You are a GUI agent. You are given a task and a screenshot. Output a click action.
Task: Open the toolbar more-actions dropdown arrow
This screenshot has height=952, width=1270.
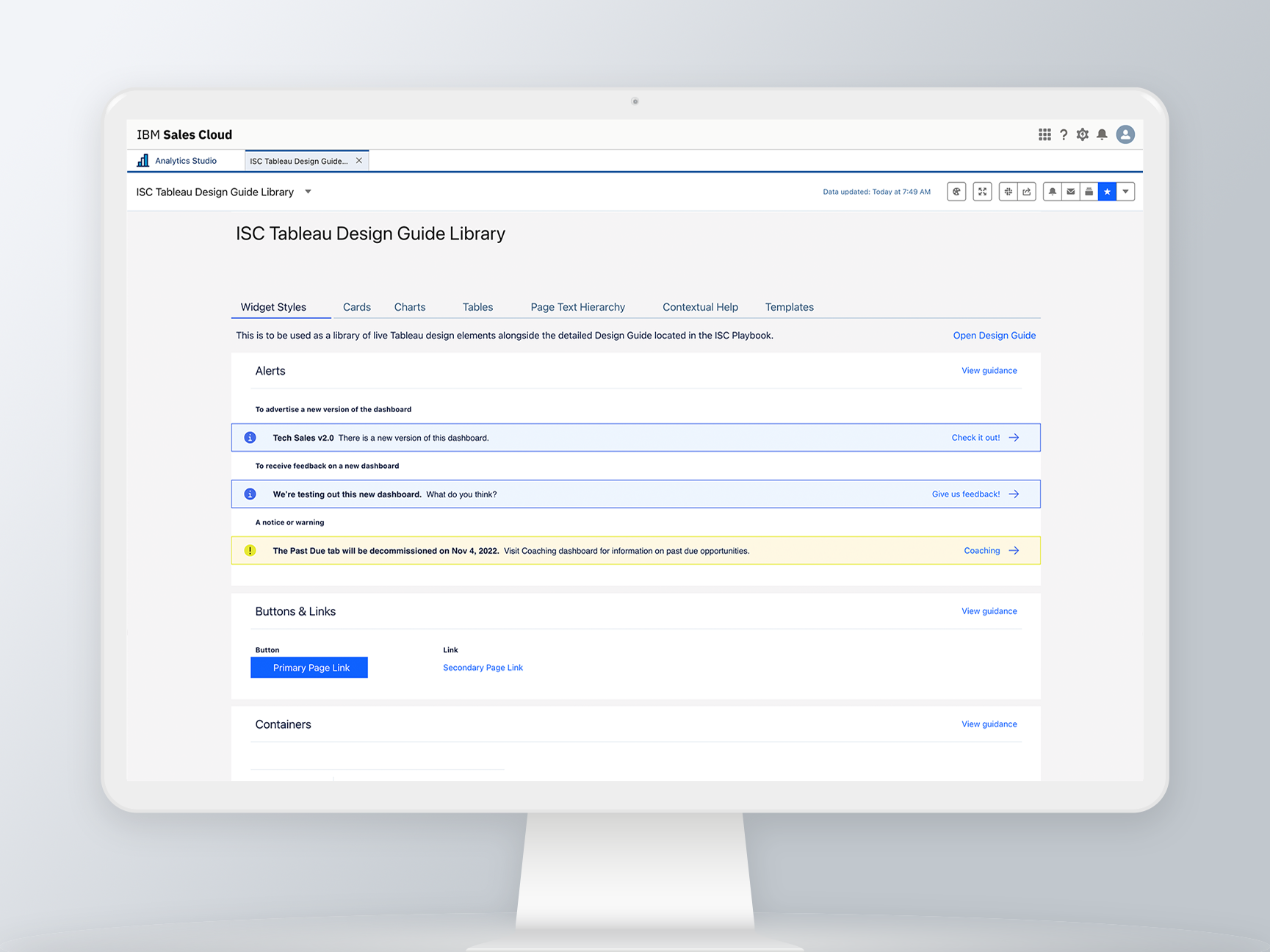[1126, 192]
